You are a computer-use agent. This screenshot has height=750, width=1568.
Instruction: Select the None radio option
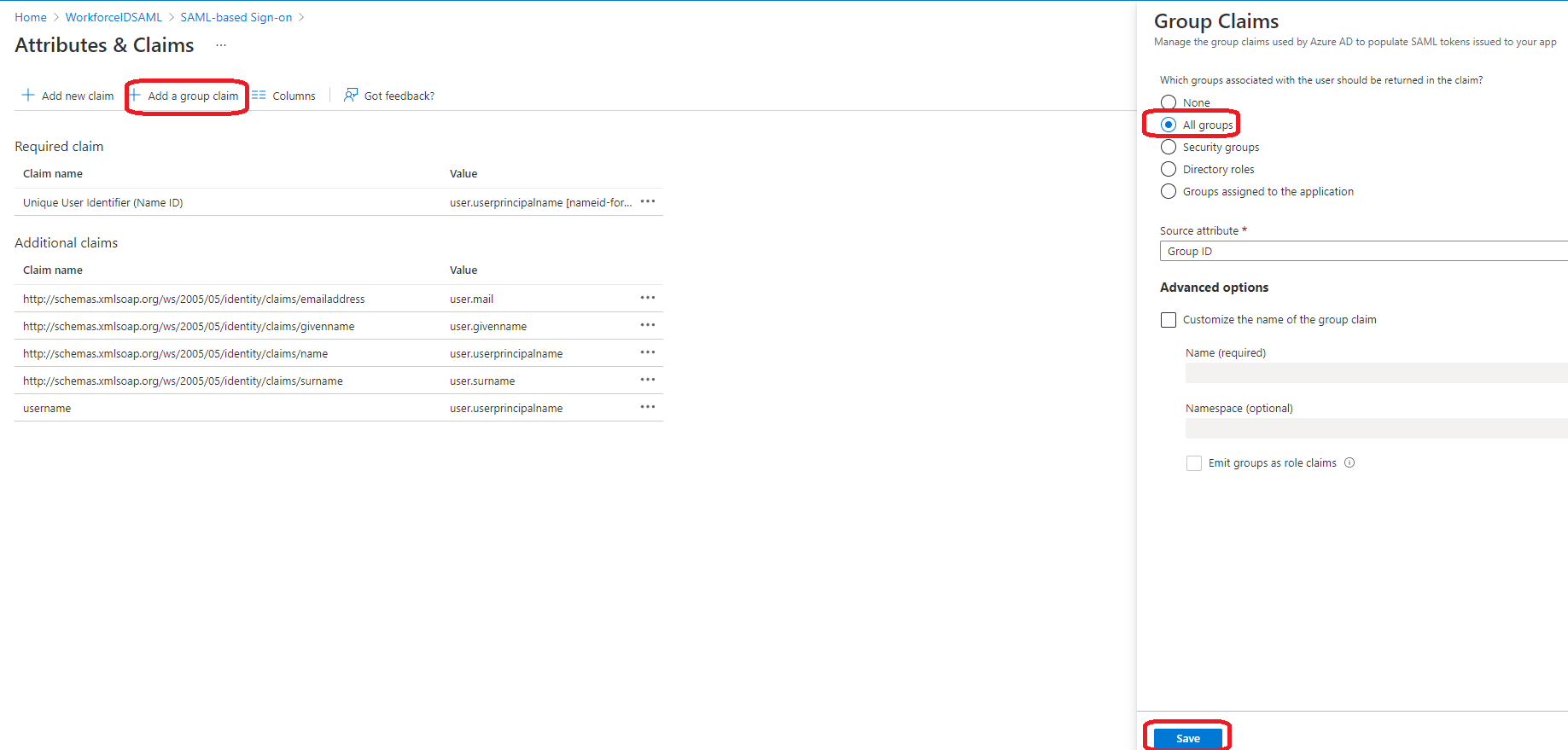click(x=1169, y=102)
